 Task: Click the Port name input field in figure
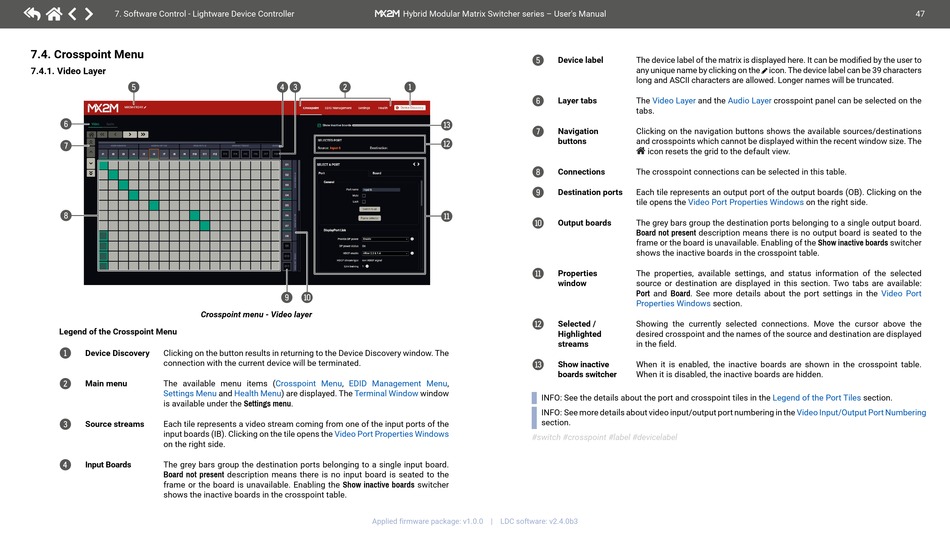[381, 190]
